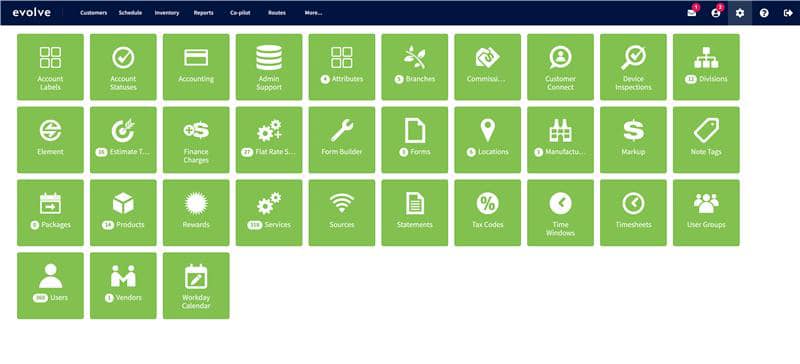Click the mail notifications icon

692,13
